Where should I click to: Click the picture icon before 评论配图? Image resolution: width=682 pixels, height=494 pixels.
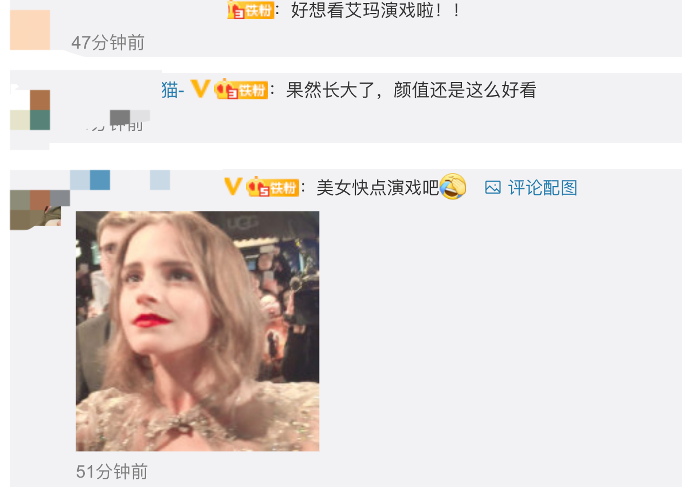[493, 188]
